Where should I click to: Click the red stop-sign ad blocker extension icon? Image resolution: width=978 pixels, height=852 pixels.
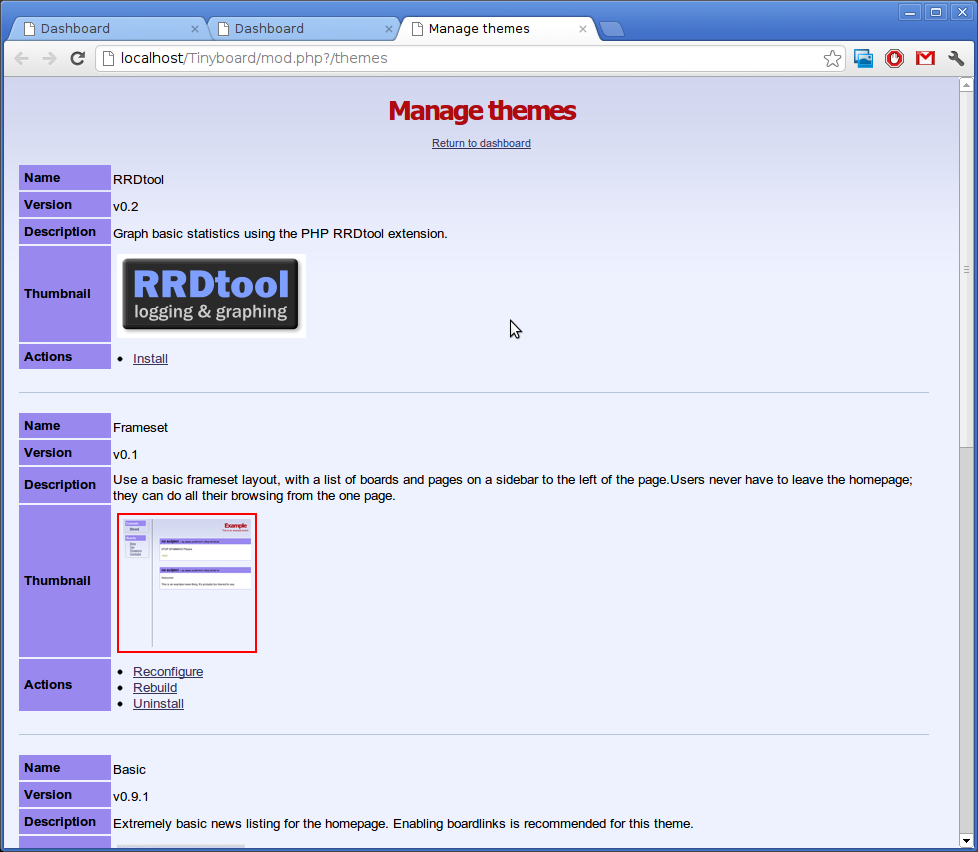[894, 59]
